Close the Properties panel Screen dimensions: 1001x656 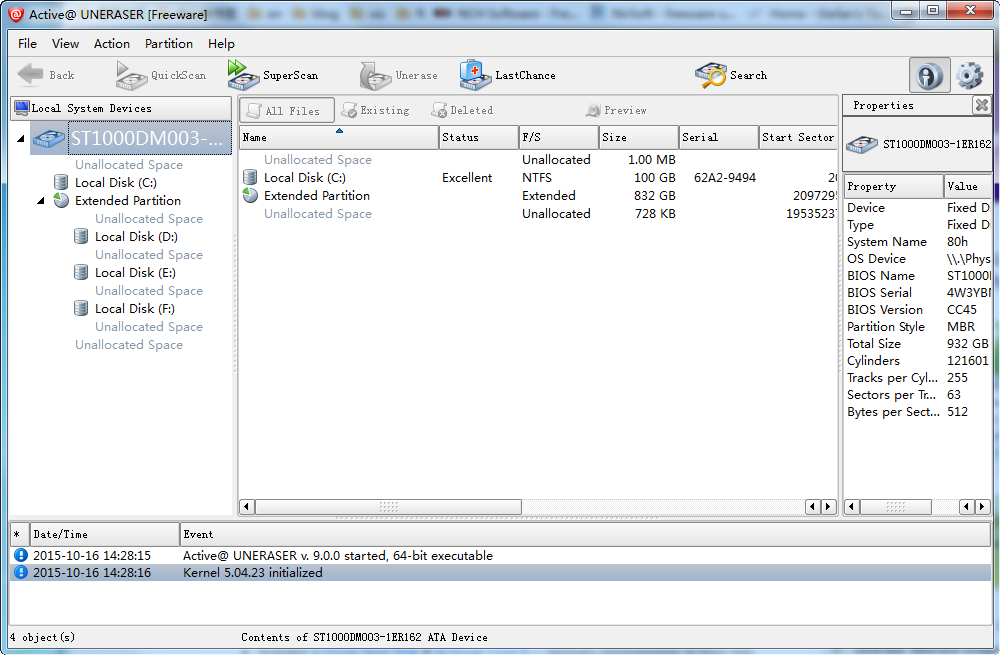[x=981, y=105]
